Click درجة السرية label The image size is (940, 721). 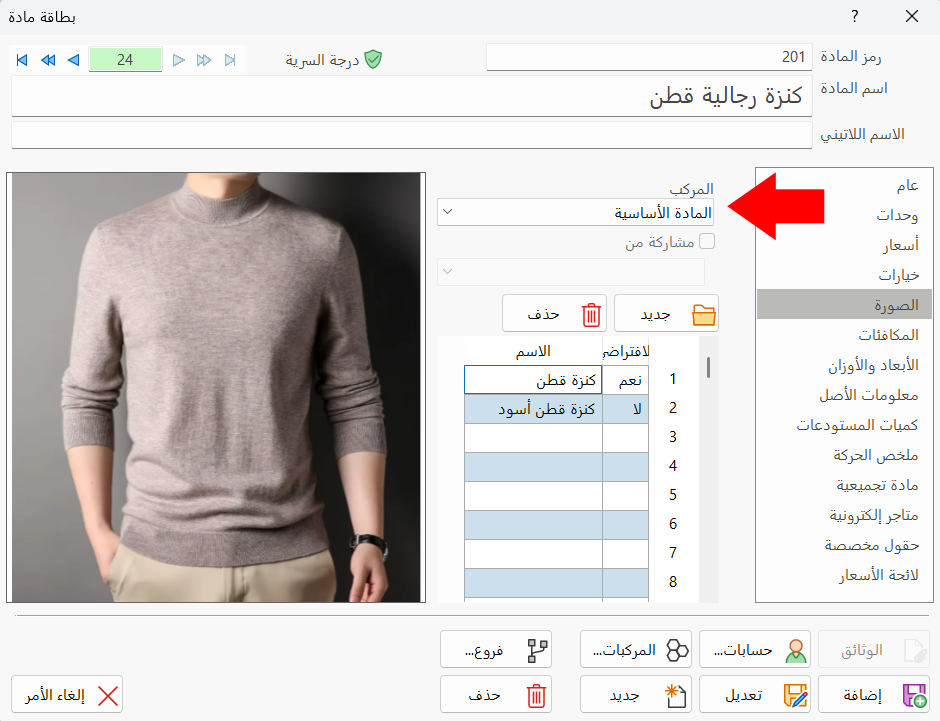pyautogui.click(x=322, y=60)
